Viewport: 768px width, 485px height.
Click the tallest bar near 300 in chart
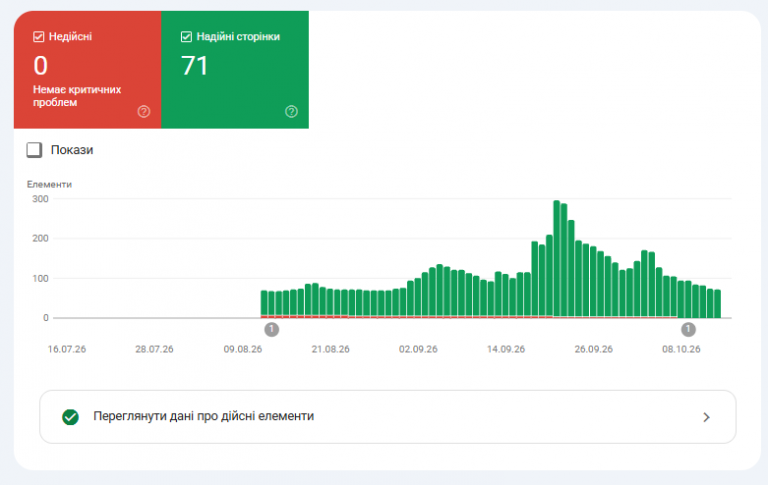pyautogui.click(x=556, y=259)
